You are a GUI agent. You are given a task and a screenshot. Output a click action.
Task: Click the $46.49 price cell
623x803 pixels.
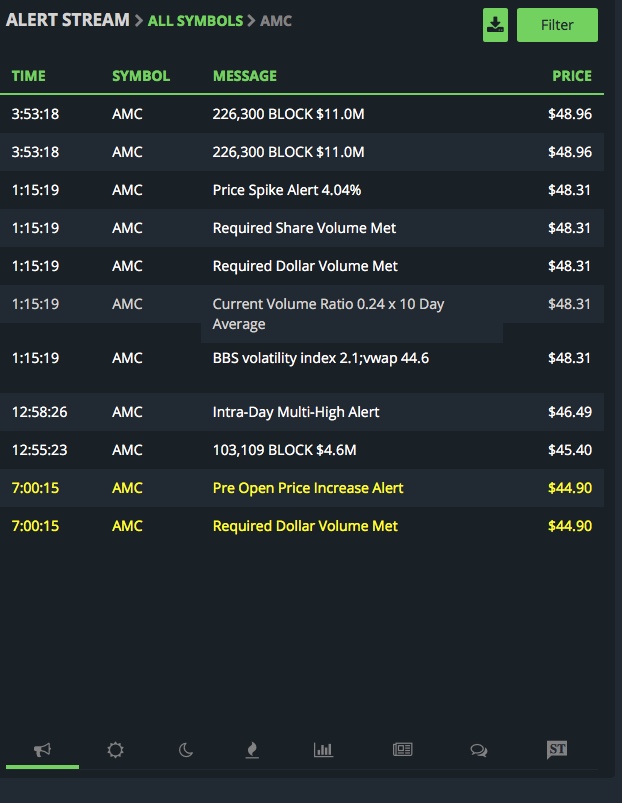click(x=570, y=412)
